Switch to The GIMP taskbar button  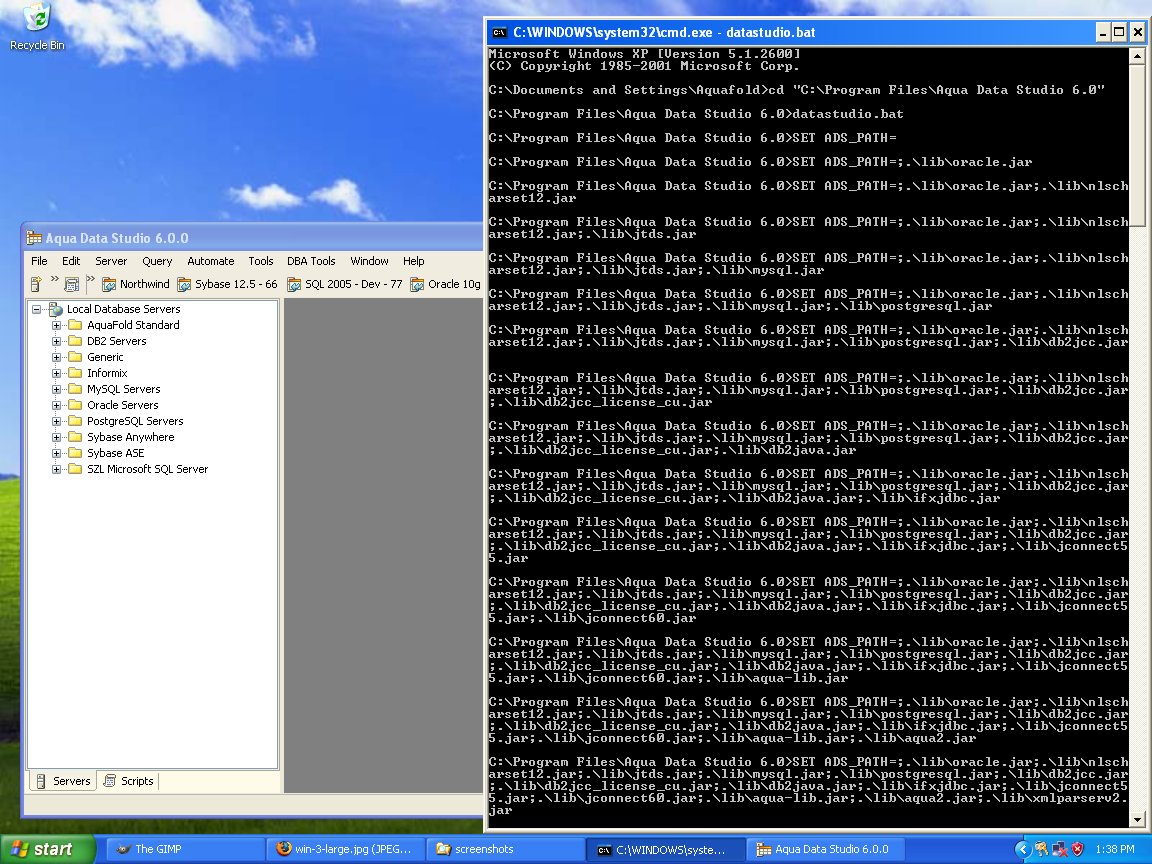[187, 849]
